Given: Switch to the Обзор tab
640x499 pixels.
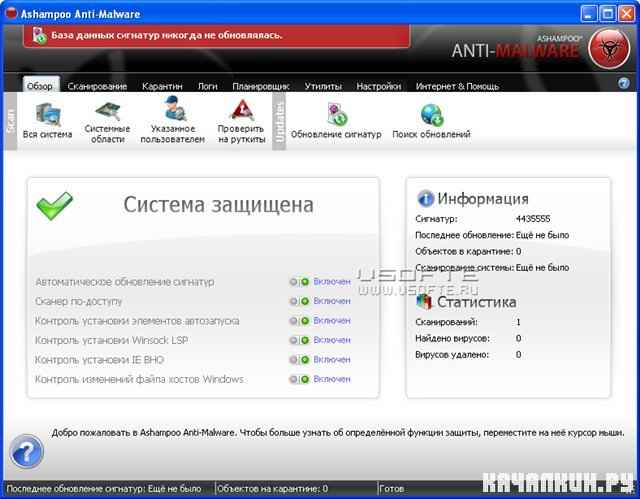Looking at the screenshot, I should (40, 86).
